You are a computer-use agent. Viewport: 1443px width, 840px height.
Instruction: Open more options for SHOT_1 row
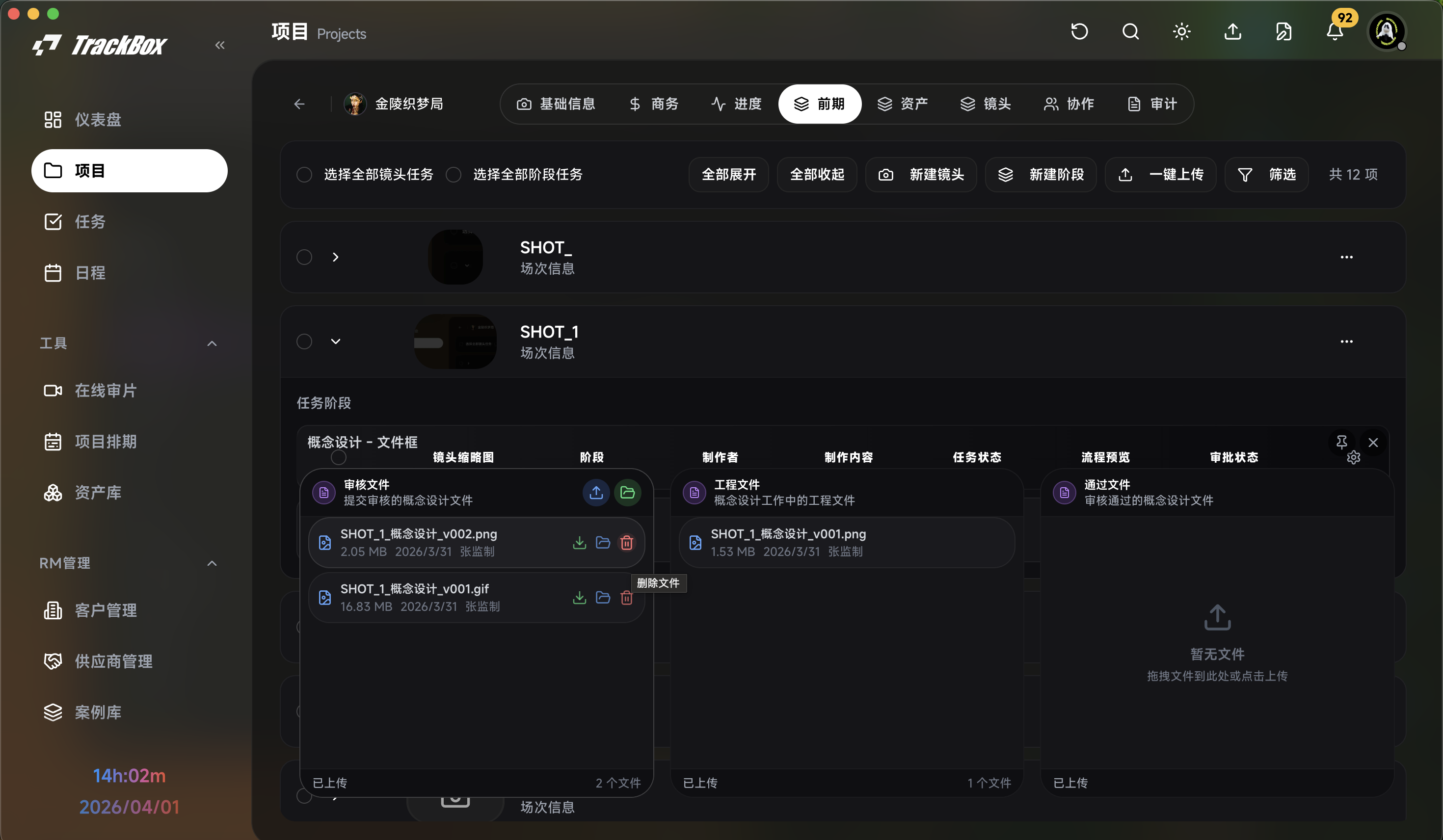click(x=1347, y=341)
